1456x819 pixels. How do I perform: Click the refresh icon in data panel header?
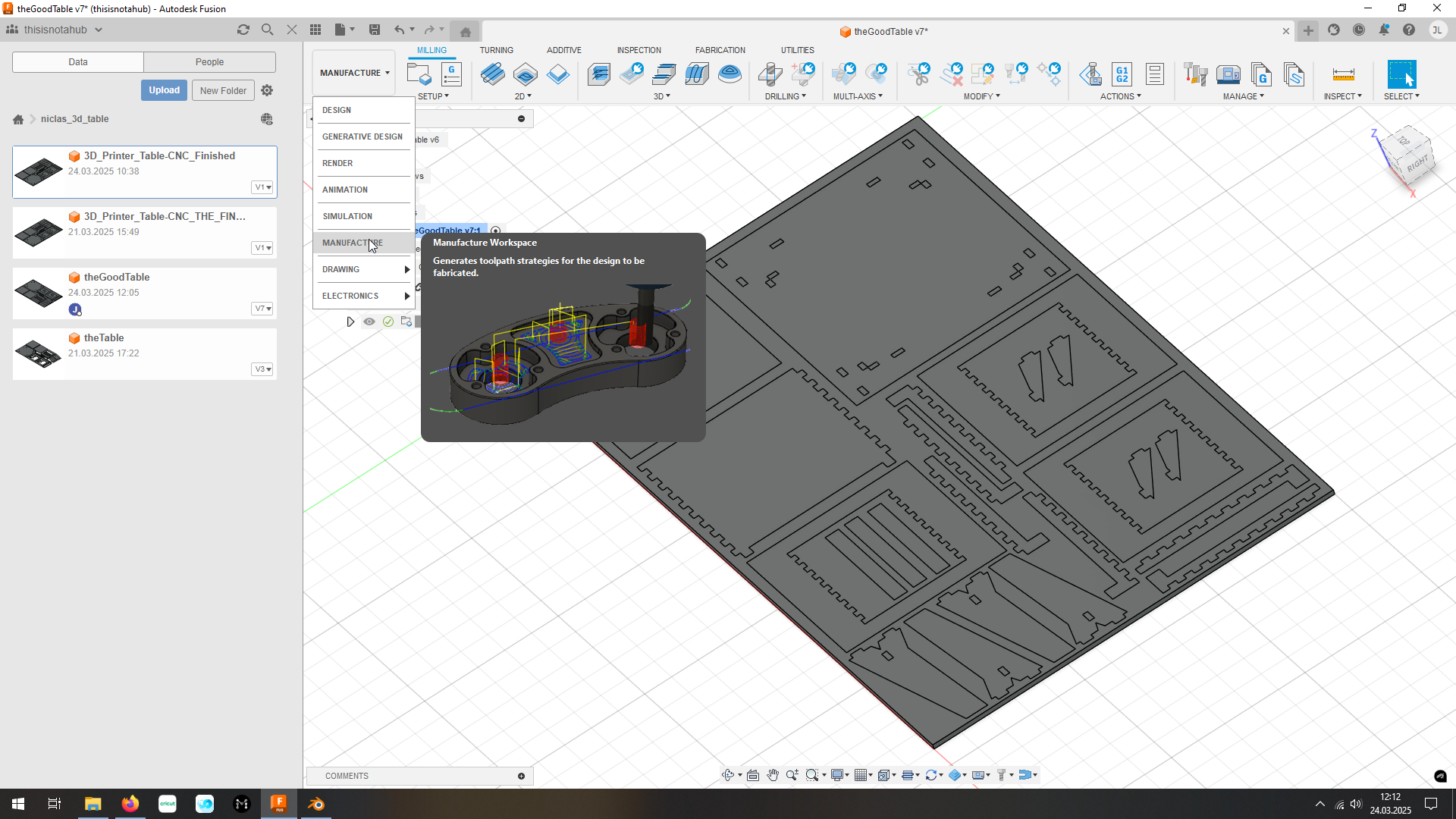click(243, 30)
